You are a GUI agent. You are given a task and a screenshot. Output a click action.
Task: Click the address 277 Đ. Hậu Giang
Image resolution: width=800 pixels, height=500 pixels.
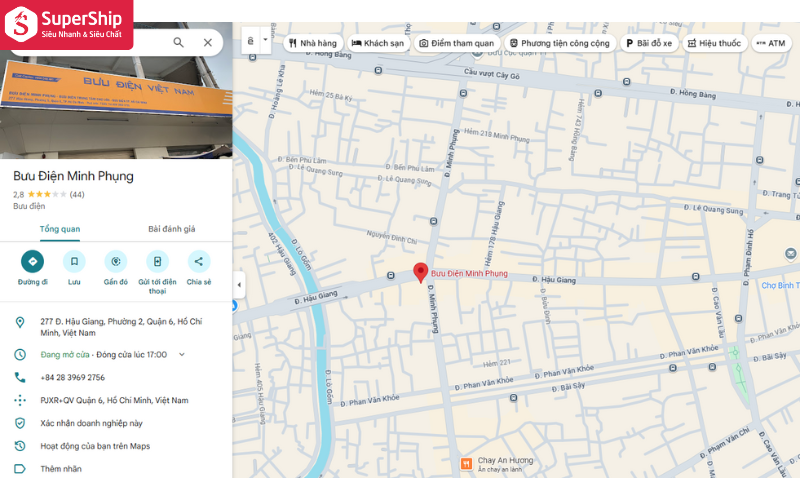coord(121,327)
